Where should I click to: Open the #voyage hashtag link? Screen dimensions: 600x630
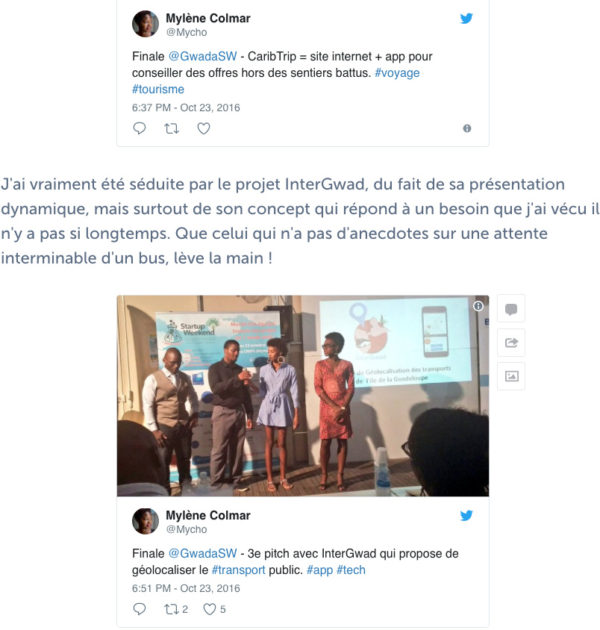(397, 73)
